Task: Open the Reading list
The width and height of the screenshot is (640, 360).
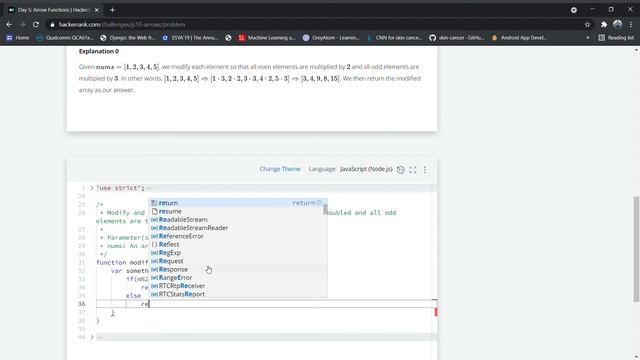Action: [x=616, y=38]
